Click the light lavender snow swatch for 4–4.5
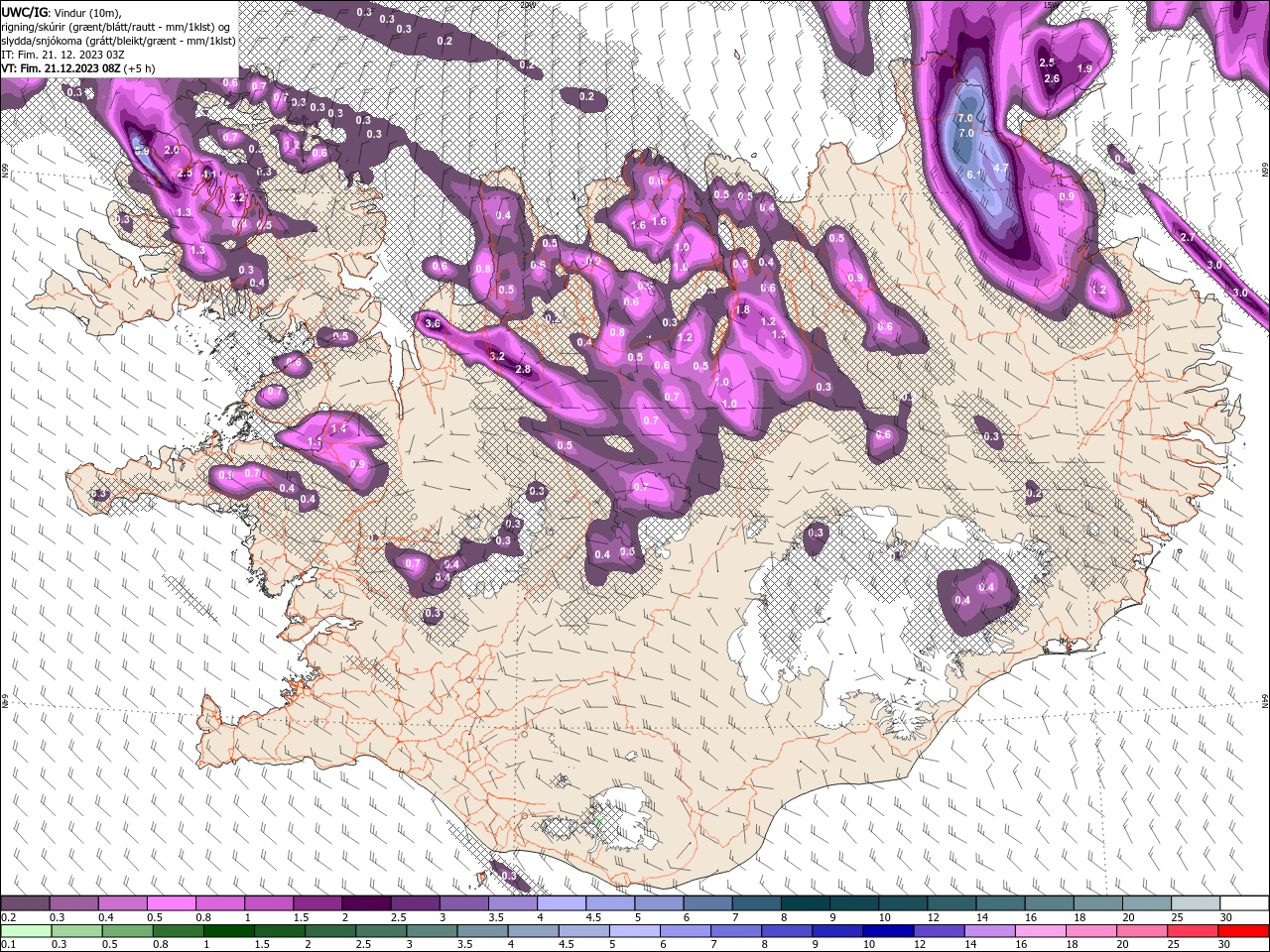The width and height of the screenshot is (1270, 952). click(x=562, y=902)
